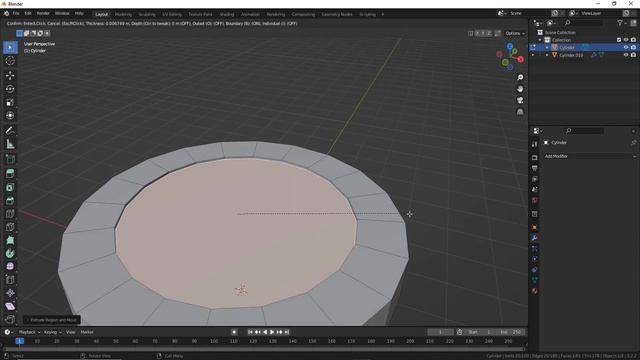Open the Options dropdown in viewport header
The height and width of the screenshot is (360, 640).
pos(515,33)
